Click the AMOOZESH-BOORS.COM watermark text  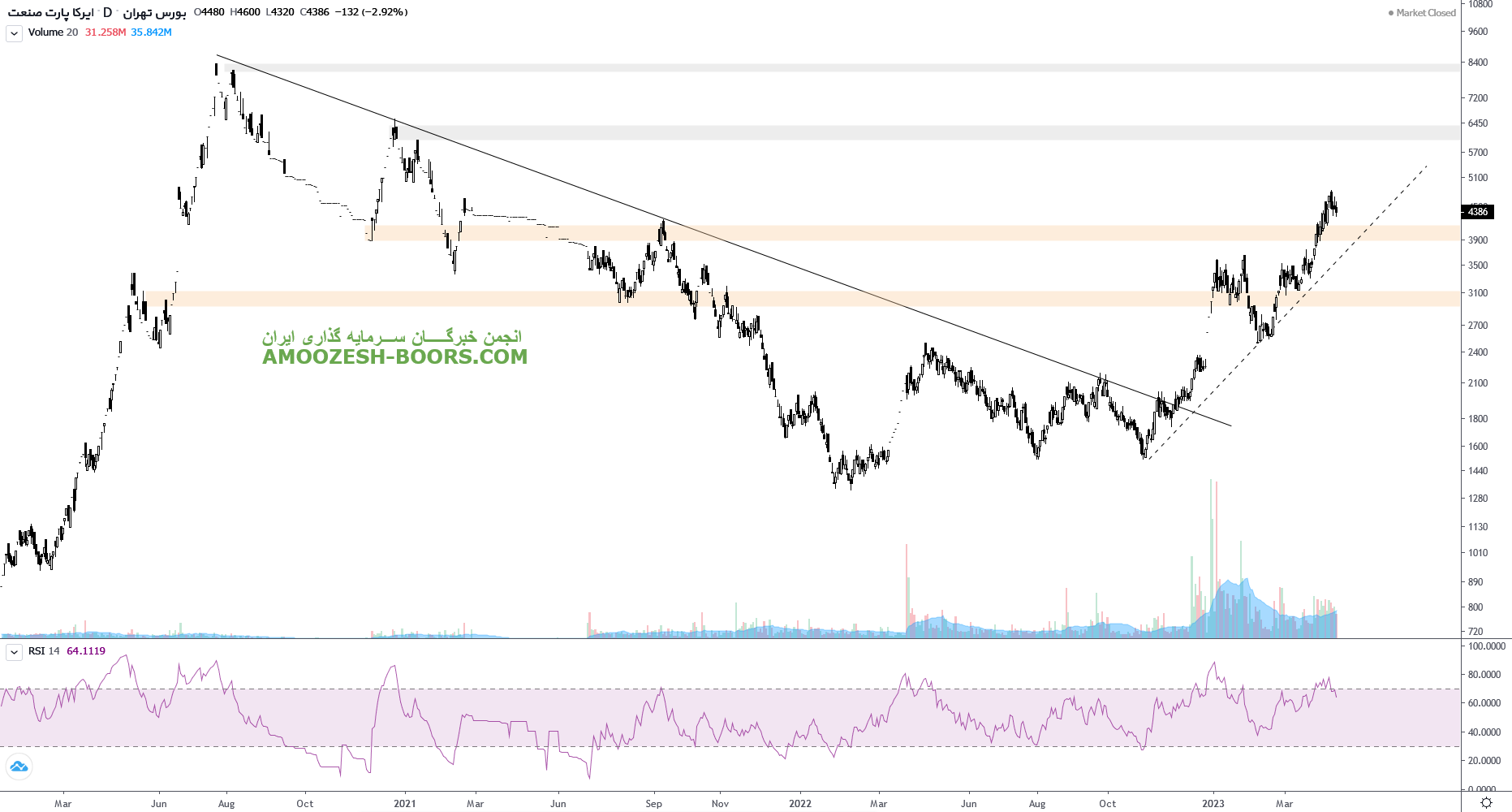click(x=394, y=356)
